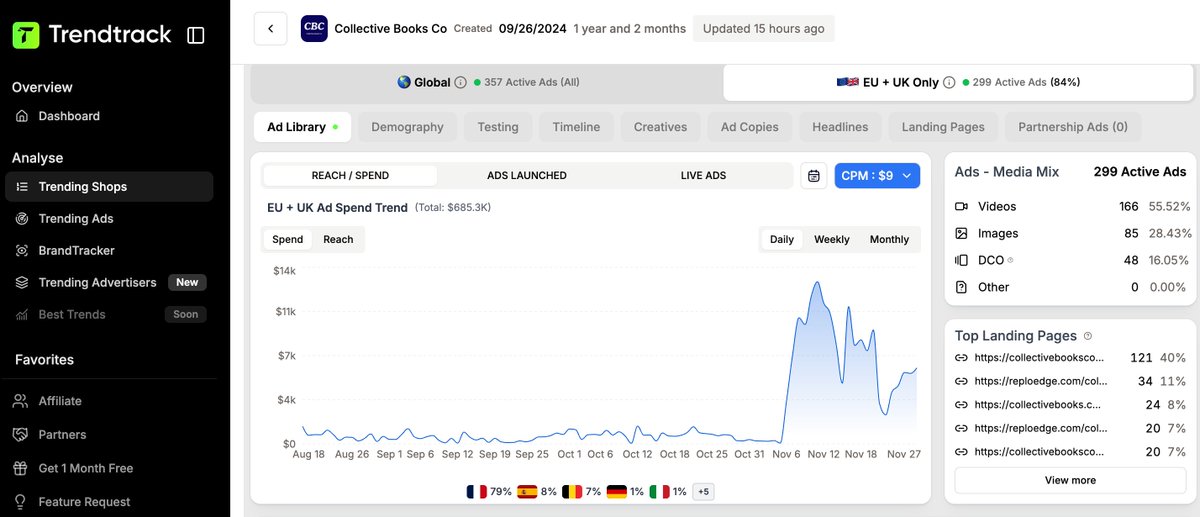Click the Videos camera icon

point(961,207)
